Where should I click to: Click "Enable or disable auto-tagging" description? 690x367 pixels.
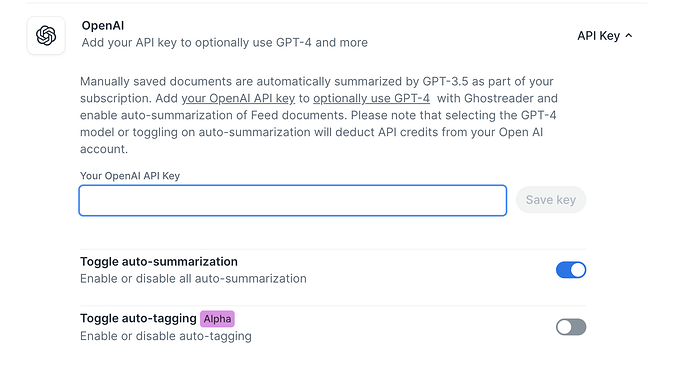click(166, 336)
